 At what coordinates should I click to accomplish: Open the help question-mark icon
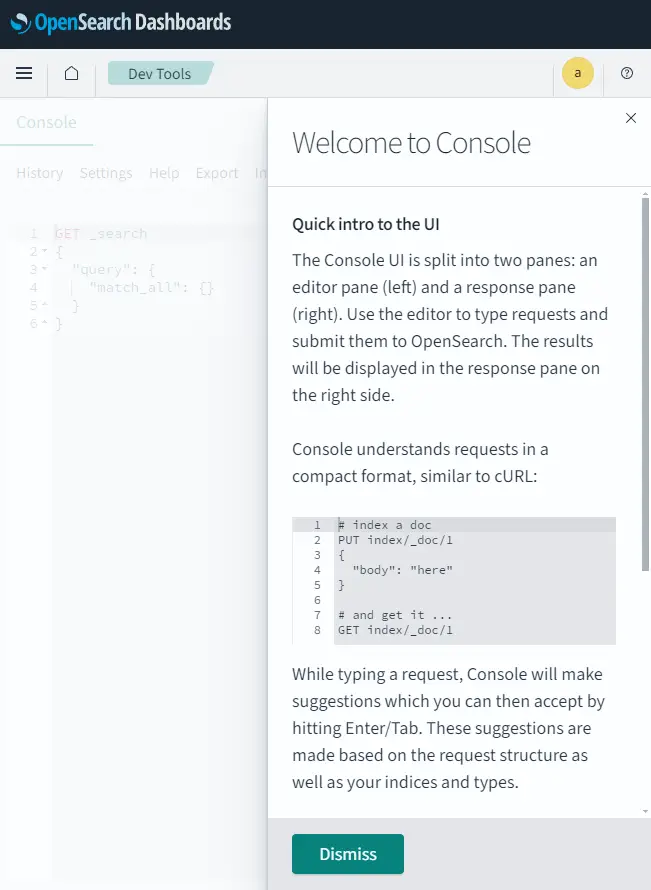point(627,73)
